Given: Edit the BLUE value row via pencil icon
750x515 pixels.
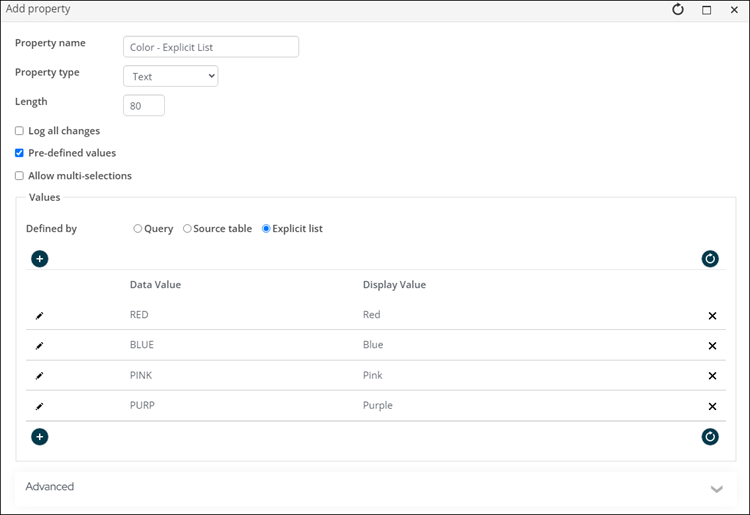Looking at the screenshot, I should click(x=40, y=345).
